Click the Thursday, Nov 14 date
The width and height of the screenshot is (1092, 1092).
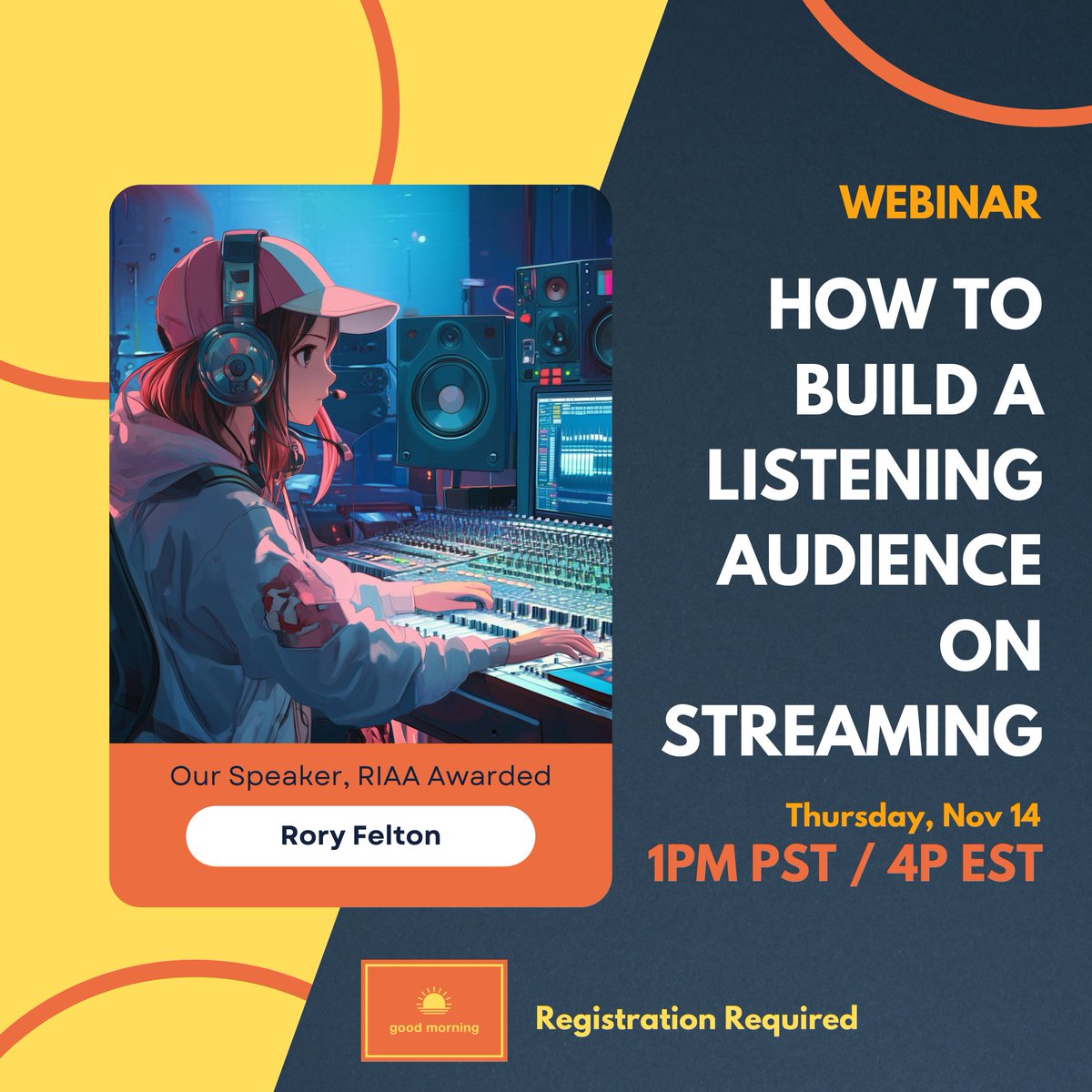click(x=913, y=815)
